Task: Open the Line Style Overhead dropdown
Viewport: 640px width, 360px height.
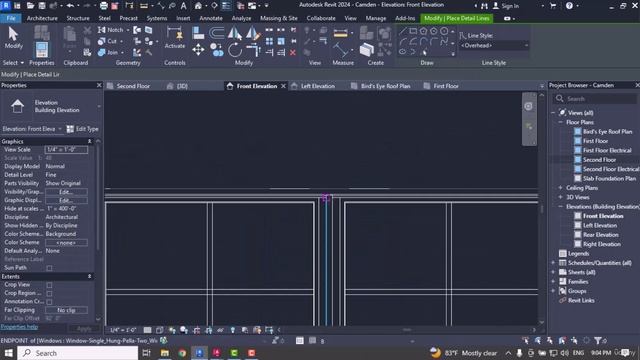Action: (494, 46)
